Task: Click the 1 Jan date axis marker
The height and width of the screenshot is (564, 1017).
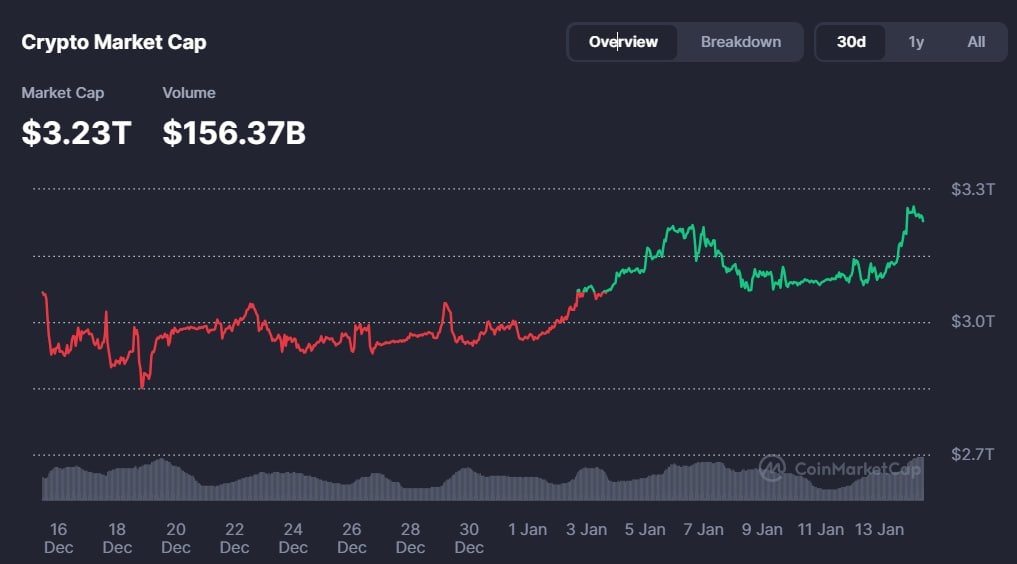Action: tap(527, 530)
